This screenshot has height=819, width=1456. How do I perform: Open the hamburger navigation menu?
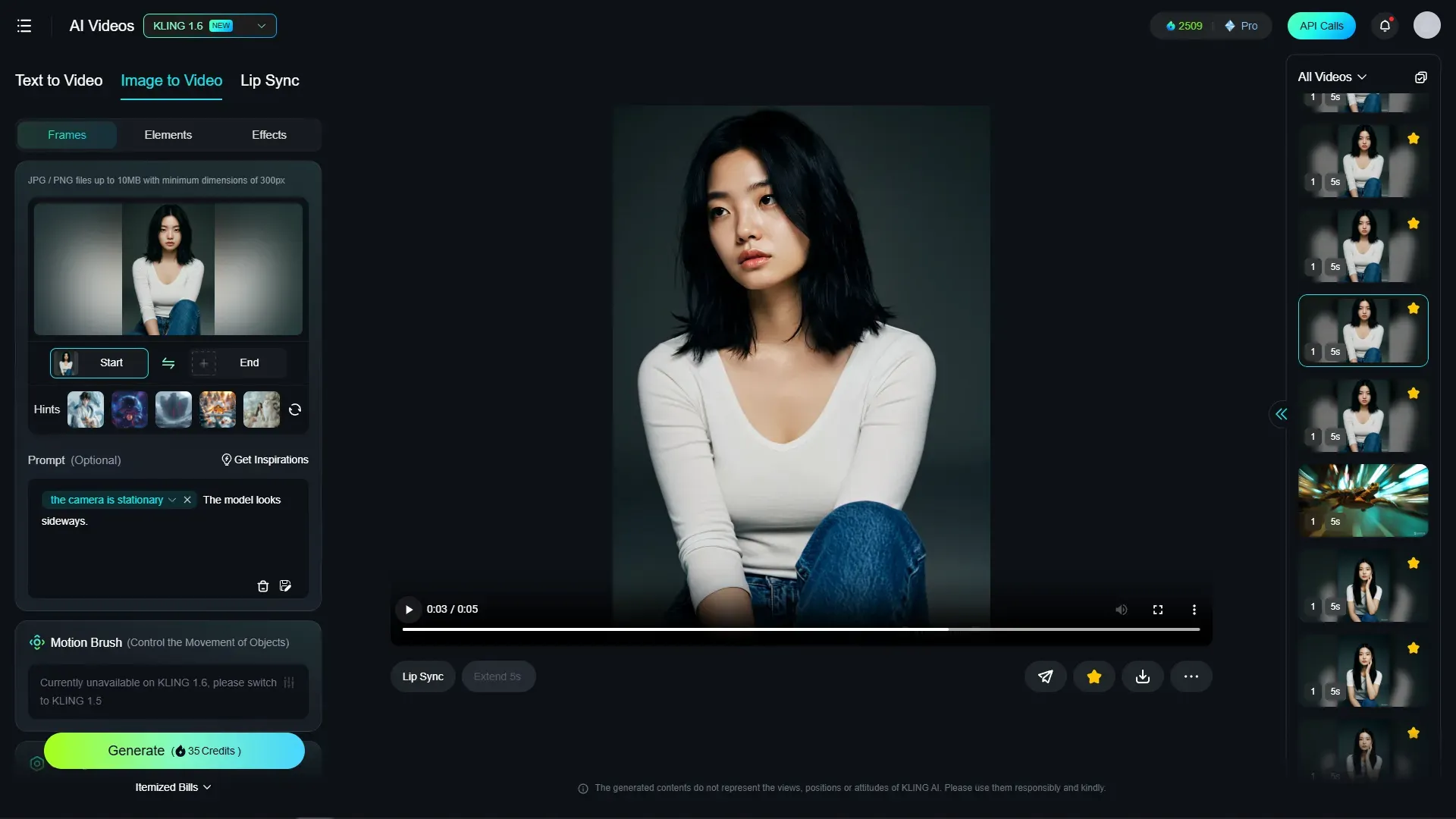click(24, 26)
